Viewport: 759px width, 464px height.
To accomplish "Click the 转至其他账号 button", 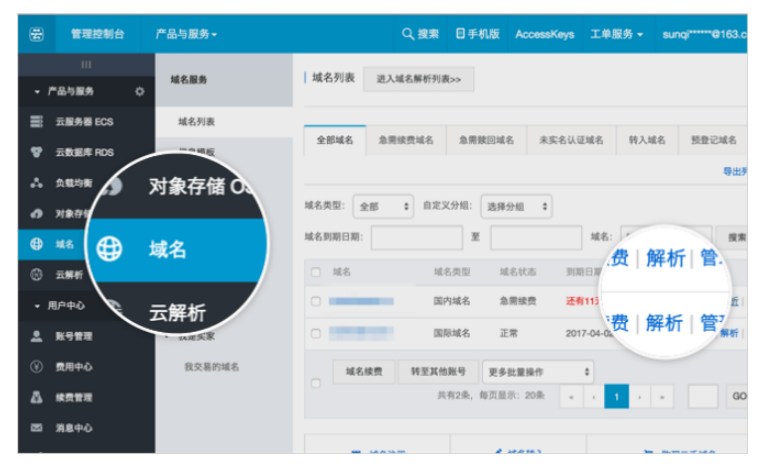I will [438, 372].
